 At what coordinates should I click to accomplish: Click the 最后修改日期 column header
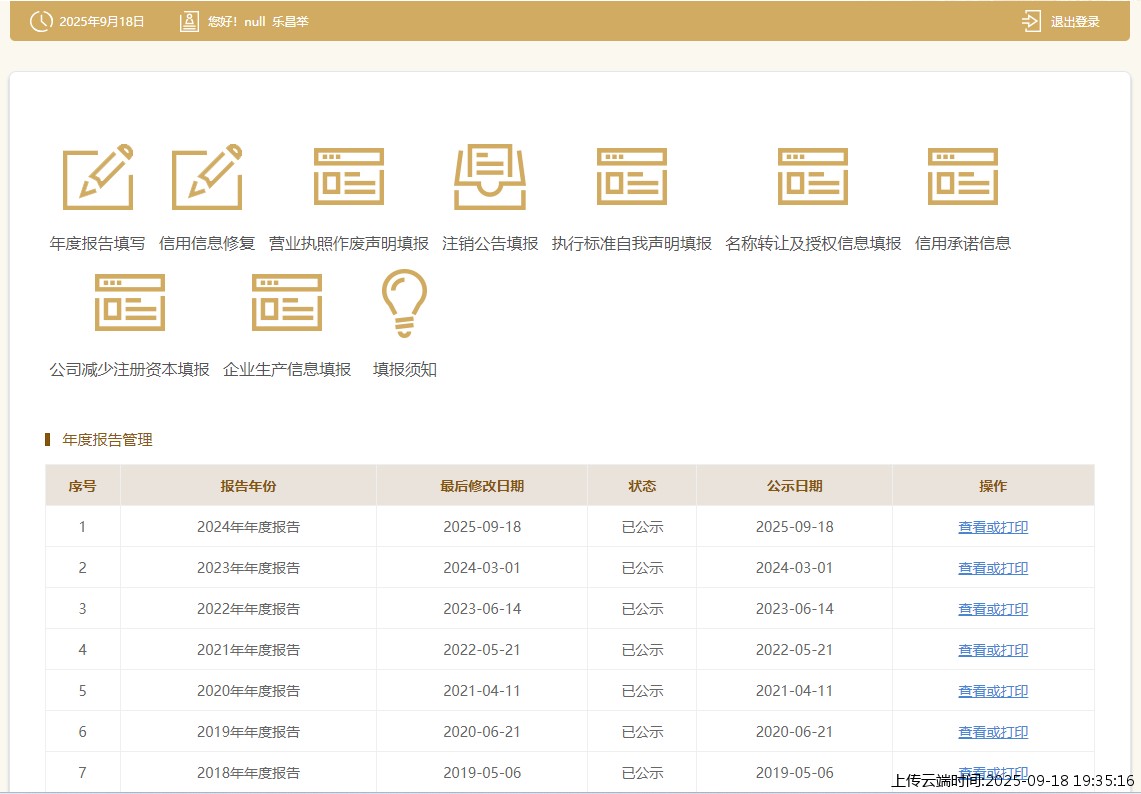click(x=482, y=485)
